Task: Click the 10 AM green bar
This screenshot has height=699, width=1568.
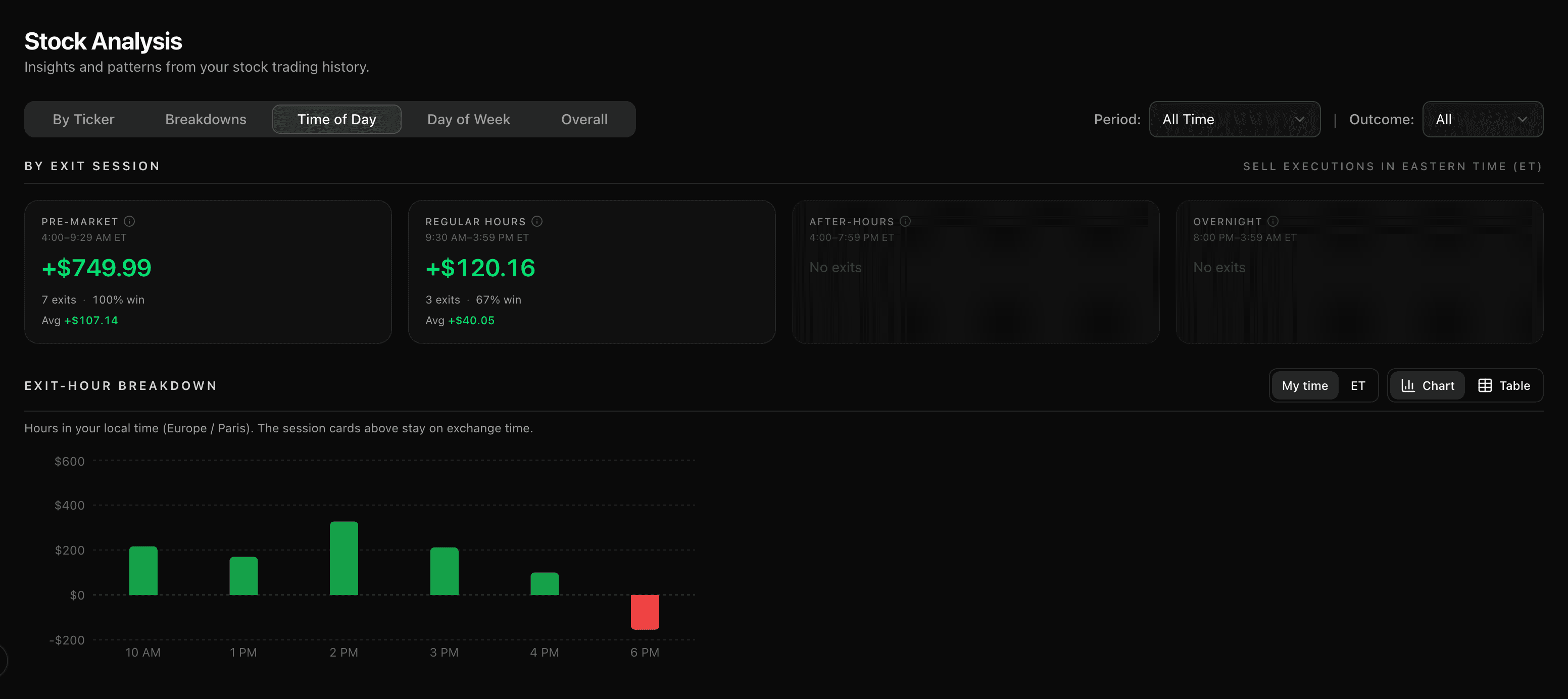Action: click(x=143, y=571)
